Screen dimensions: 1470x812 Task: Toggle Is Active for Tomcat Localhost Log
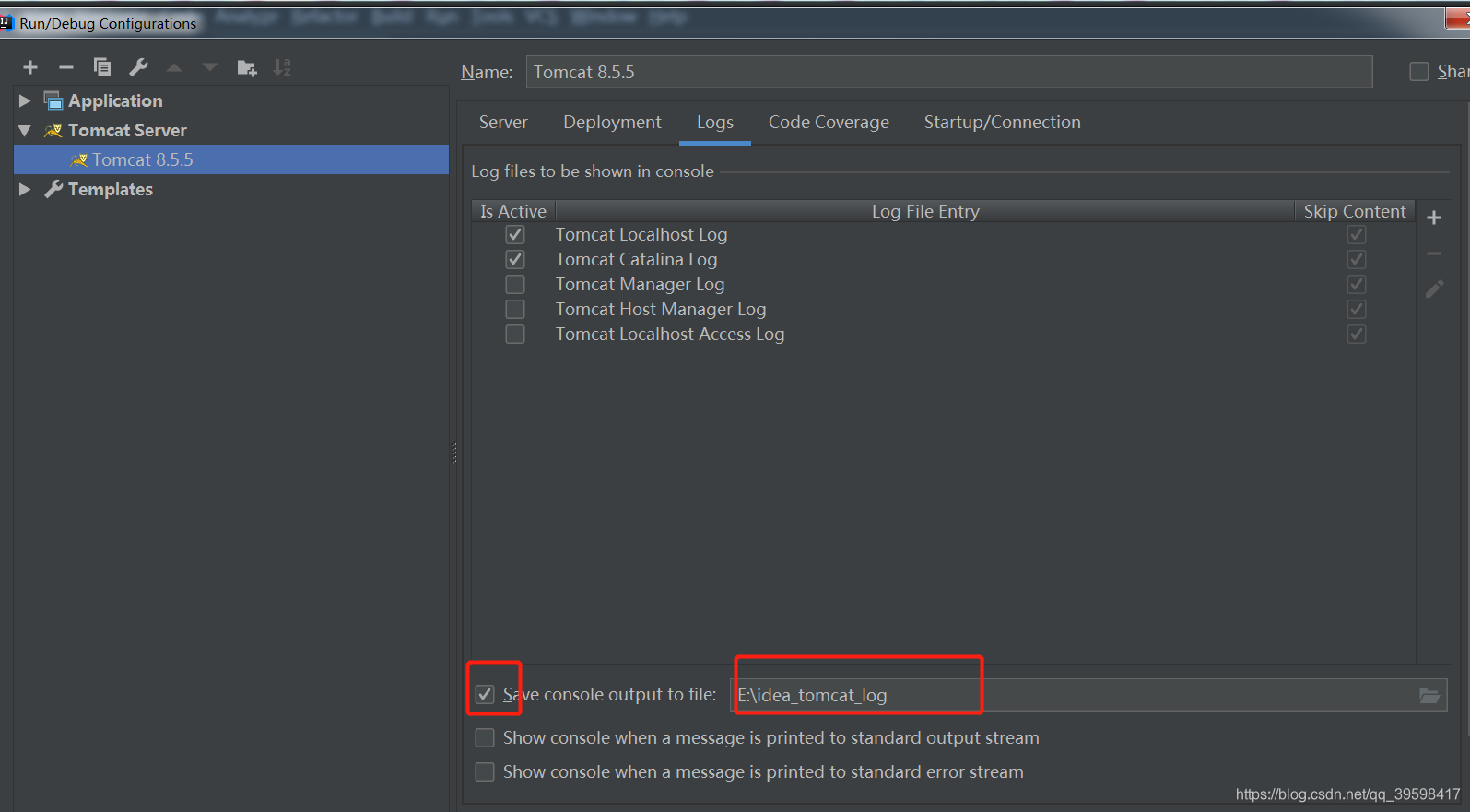tap(515, 234)
